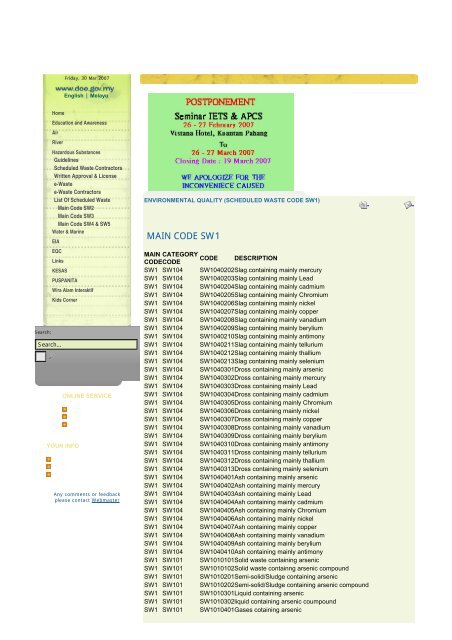This screenshot has height=640, width=452.
Task: Click the email-to-friend icon beside the printer icon
Action: click(408, 205)
